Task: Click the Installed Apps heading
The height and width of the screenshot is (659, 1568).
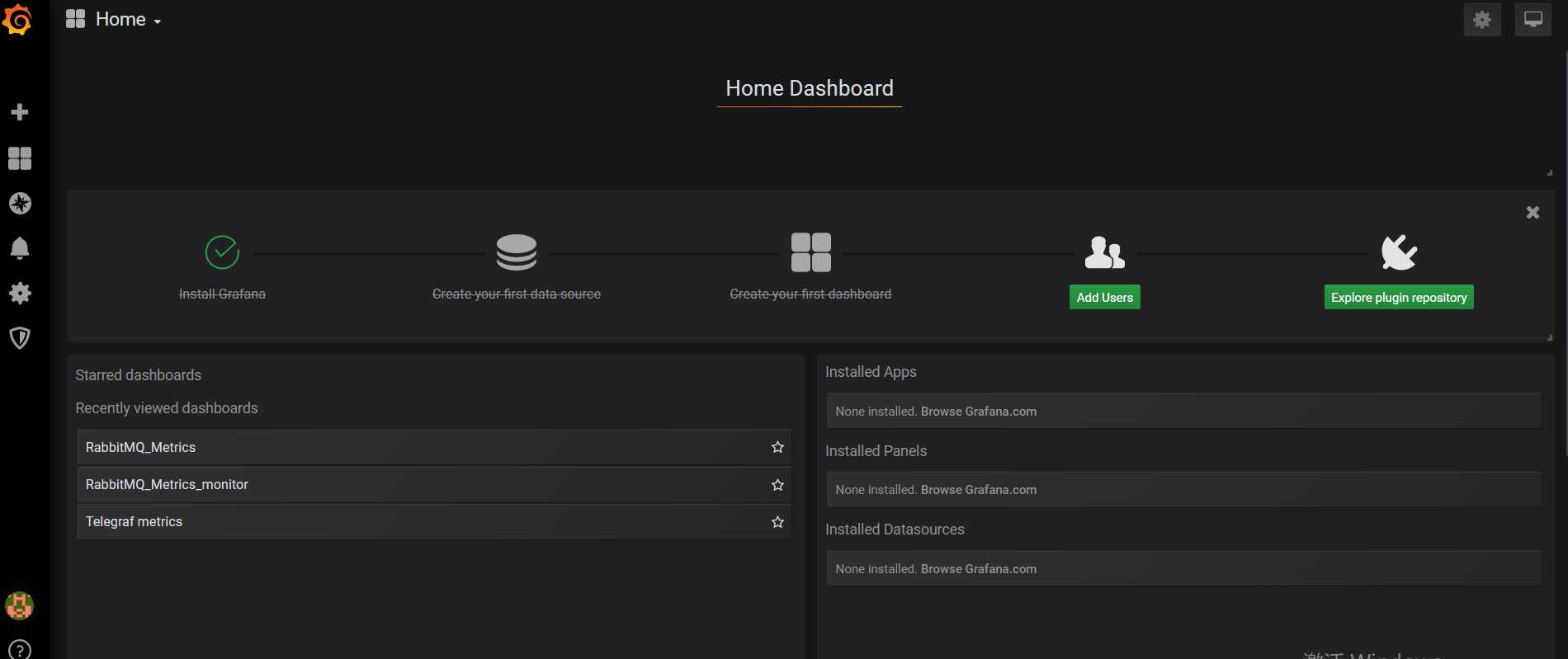Action: tap(871, 372)
